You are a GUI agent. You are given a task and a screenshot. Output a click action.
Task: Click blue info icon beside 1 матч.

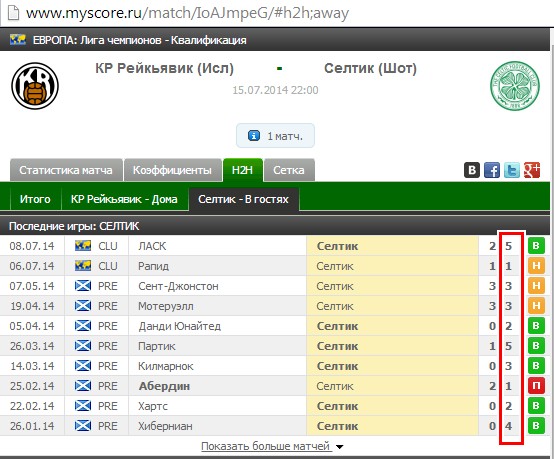point(254,136)
